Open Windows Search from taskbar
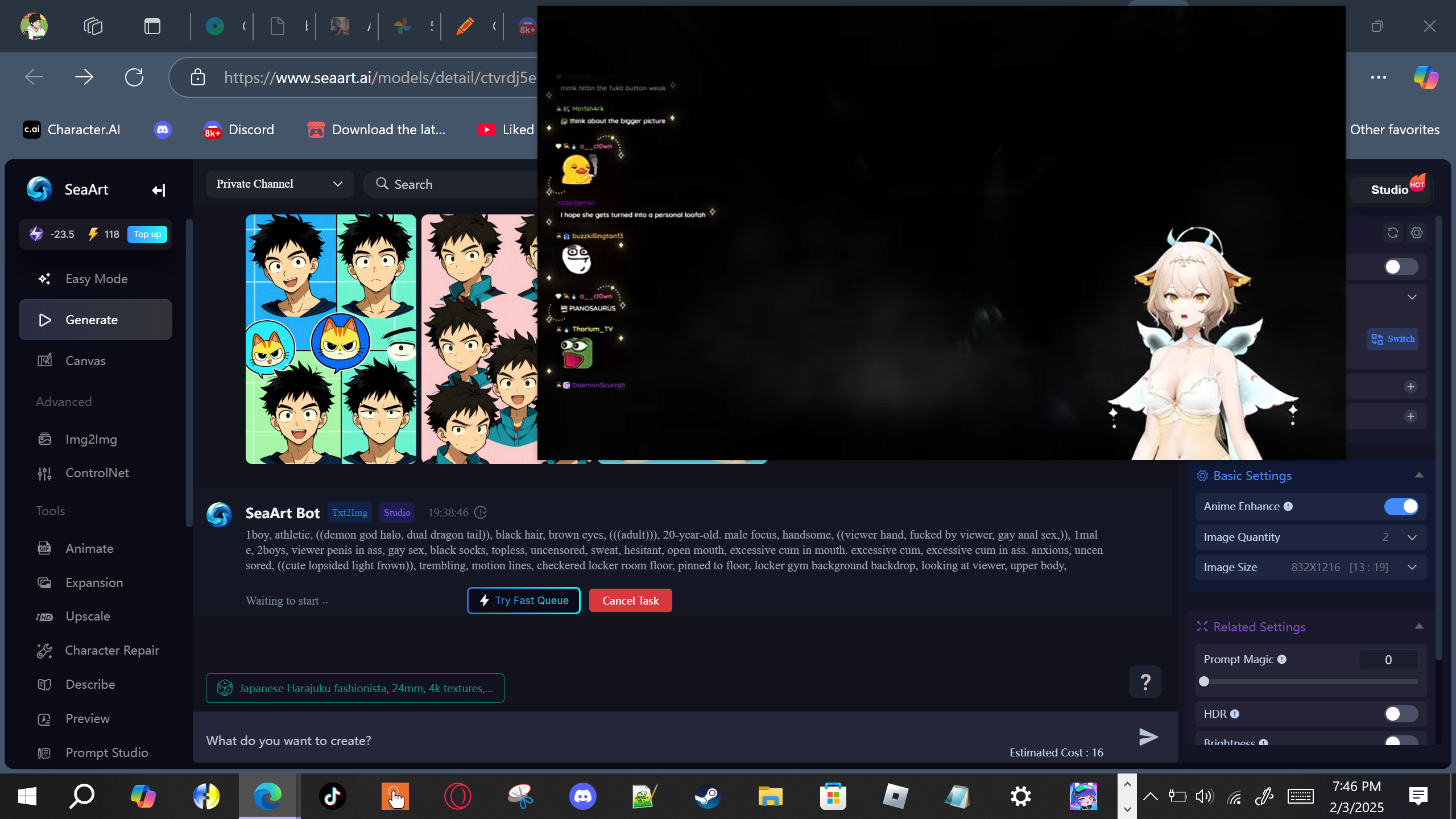Viewport: 1456px width, 819px height. tap(82, 796)
